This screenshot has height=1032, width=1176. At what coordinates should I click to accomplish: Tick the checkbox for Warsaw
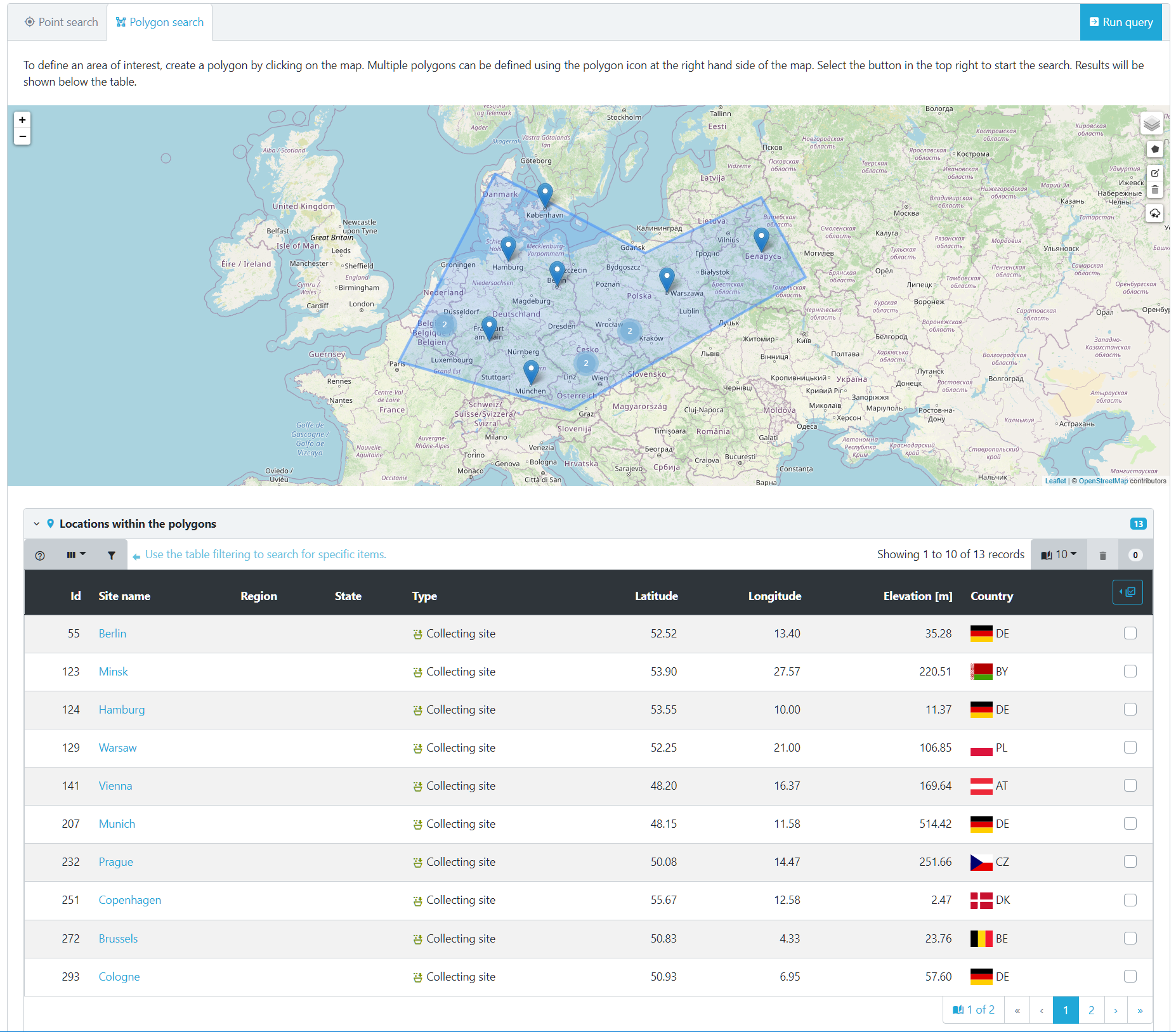point(1130,747)
